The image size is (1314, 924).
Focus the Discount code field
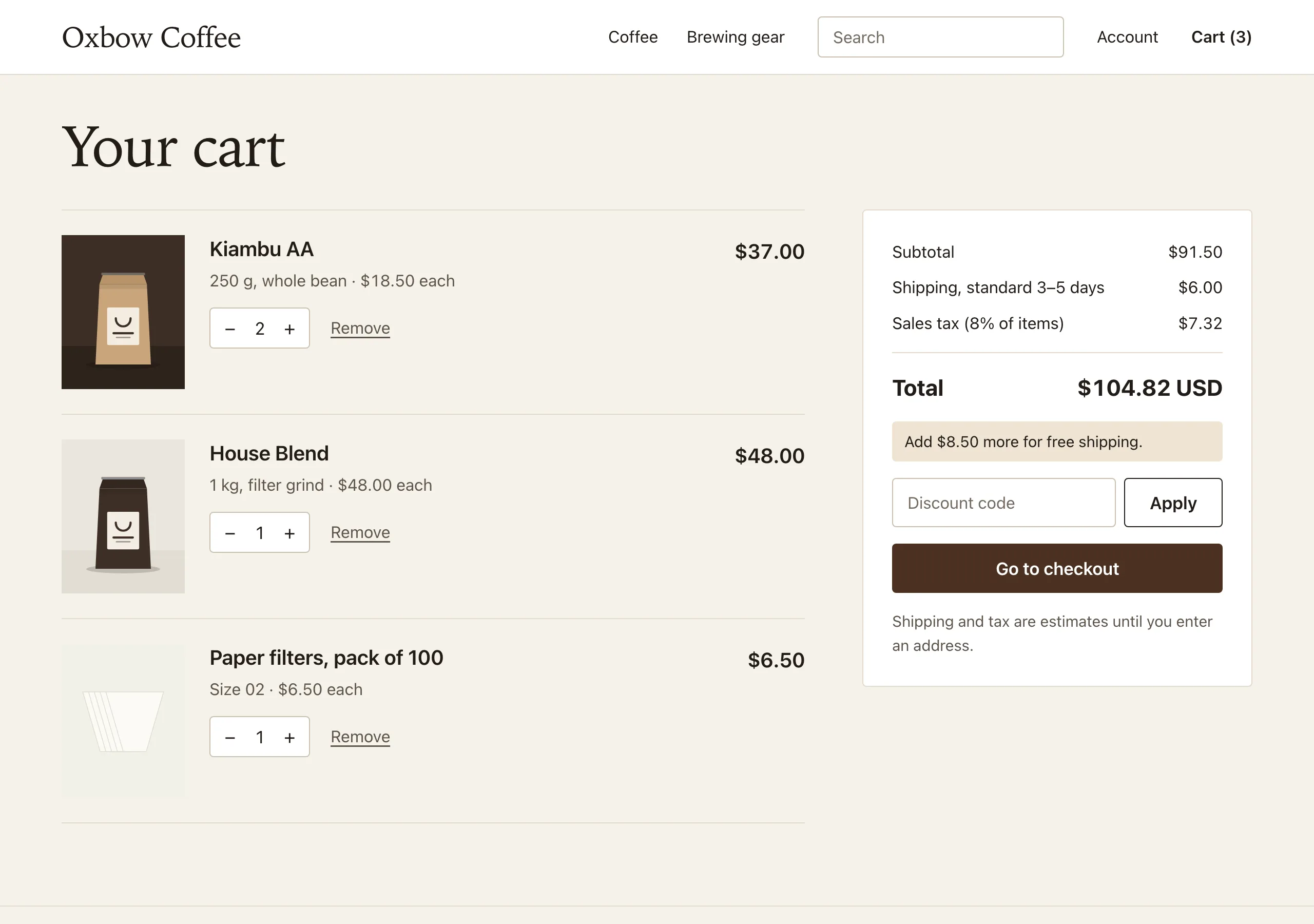point(1003,503)
